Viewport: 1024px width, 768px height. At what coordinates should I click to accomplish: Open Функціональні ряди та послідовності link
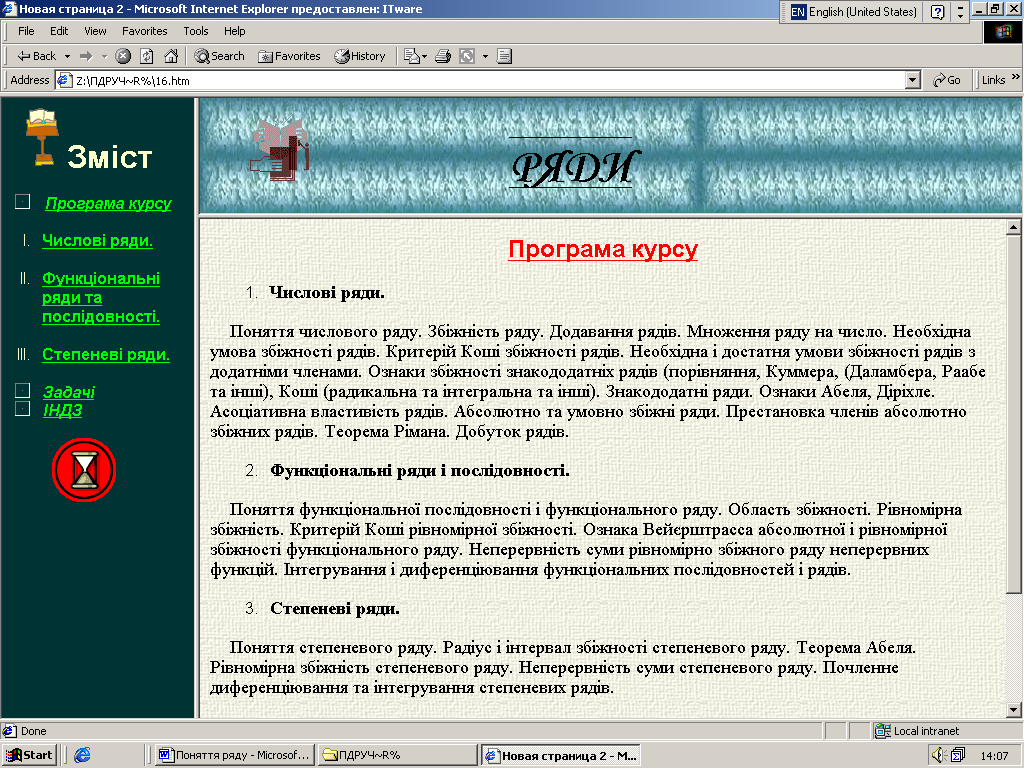(101, 297)
